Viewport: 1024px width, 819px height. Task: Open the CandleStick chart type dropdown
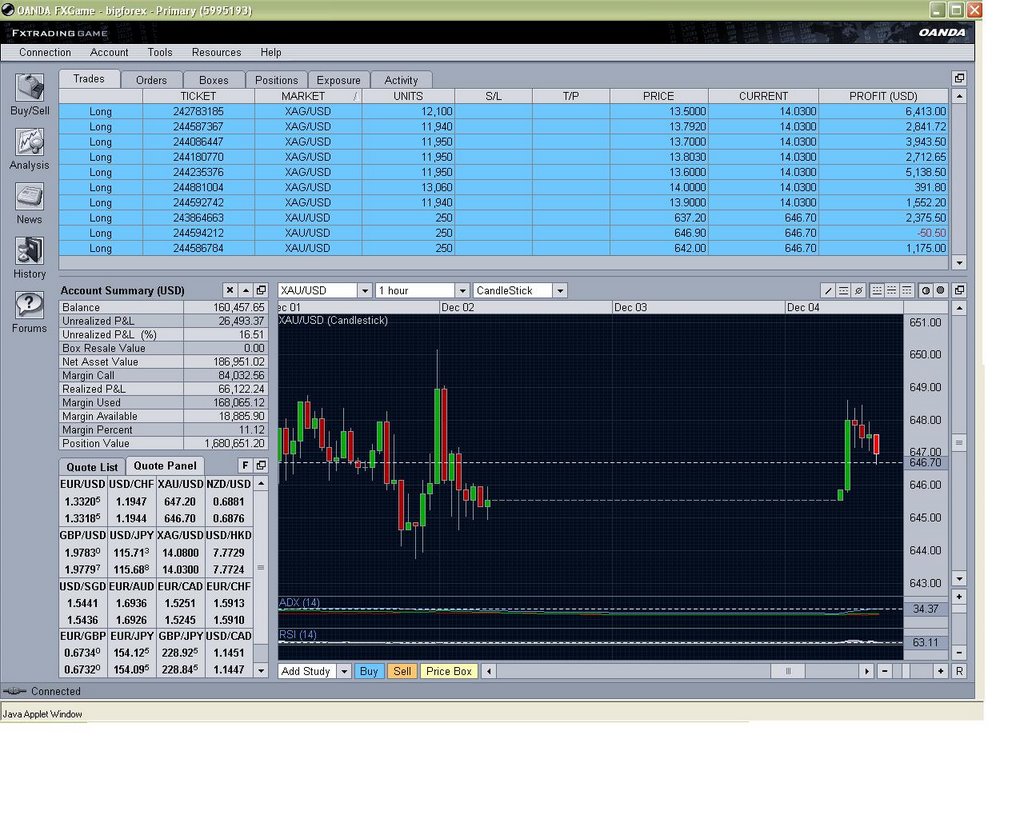click(x=560, y=291)
